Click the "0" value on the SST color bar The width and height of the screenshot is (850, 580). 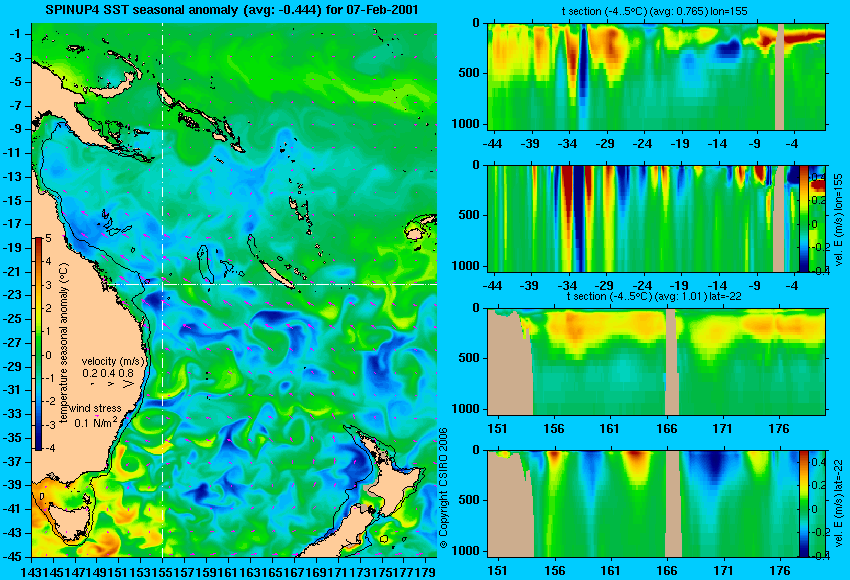pos(48,356)
